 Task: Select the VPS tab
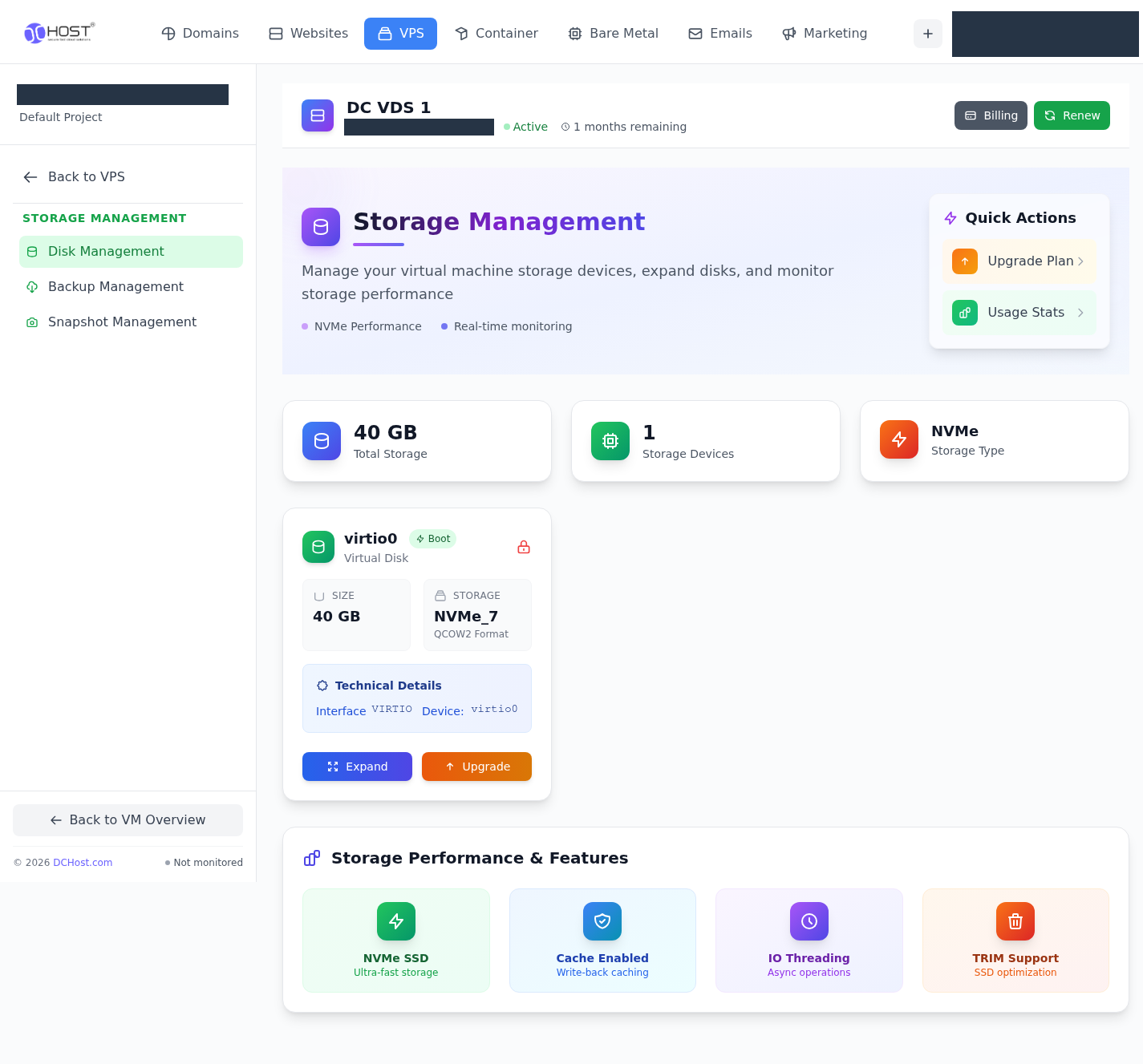(x=400, y=34)
